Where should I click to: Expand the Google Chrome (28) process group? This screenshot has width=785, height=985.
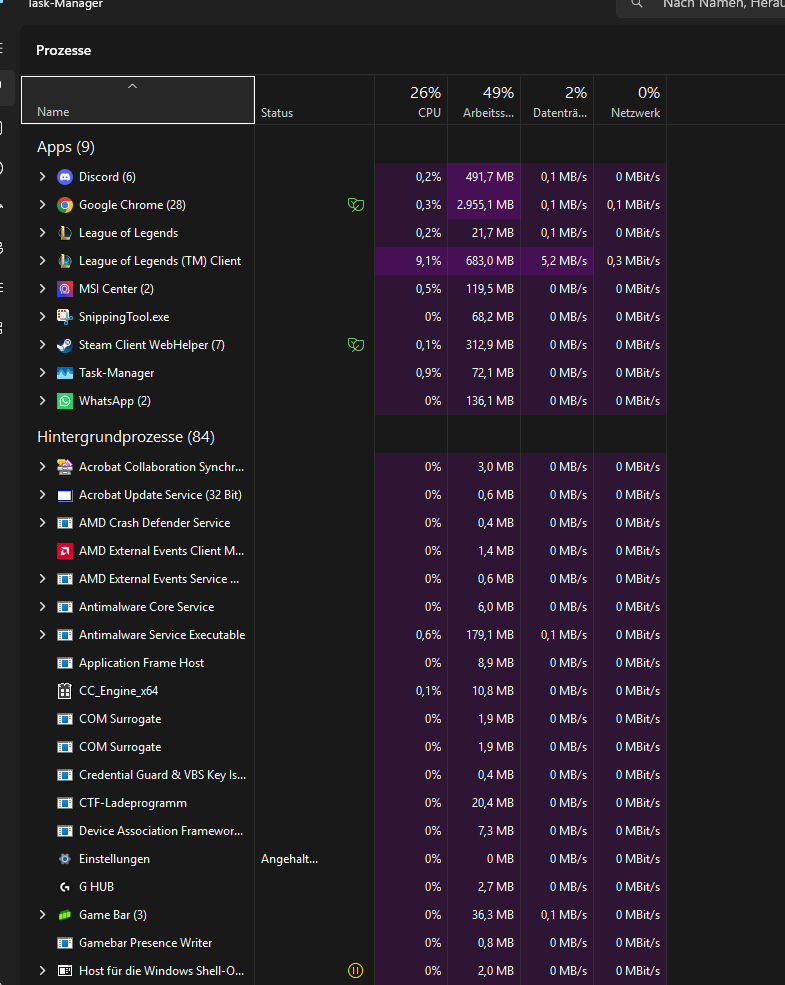click(x=42, y=205)
